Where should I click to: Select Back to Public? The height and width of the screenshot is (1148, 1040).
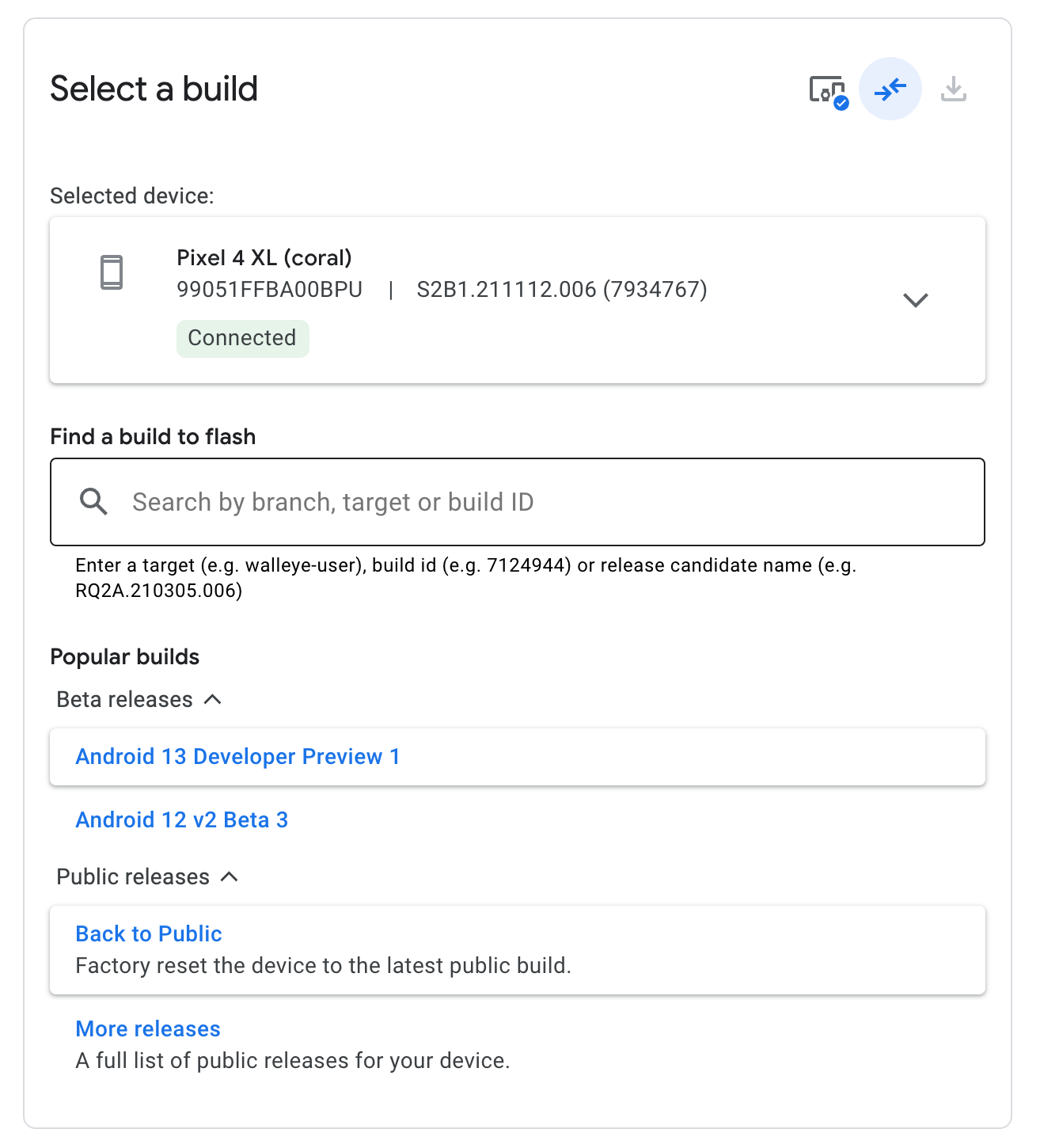(148, 933)
